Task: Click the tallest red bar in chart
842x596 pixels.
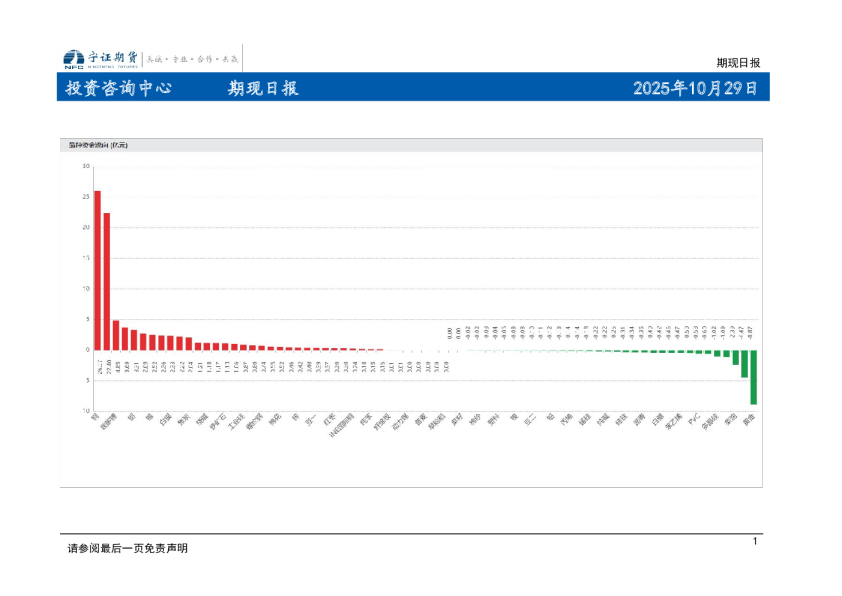Action: [97, 270]
